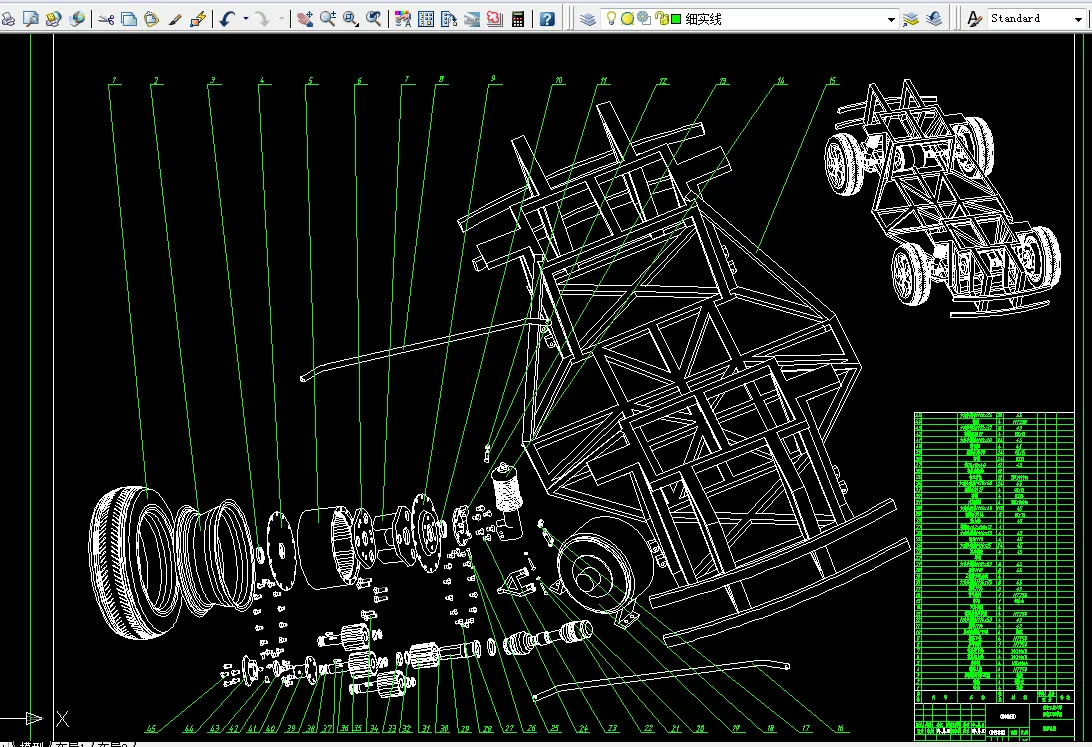Open DesignCenter icon
1092x747 pixels.
(426, 19)
